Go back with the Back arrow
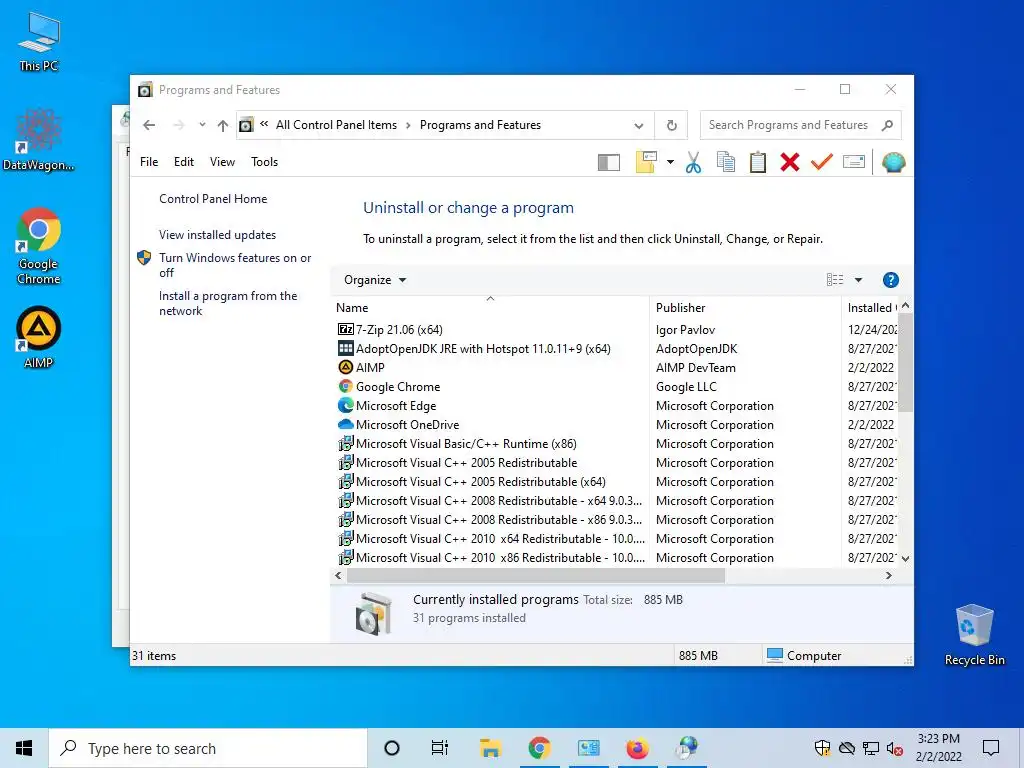 coord(149,125)
